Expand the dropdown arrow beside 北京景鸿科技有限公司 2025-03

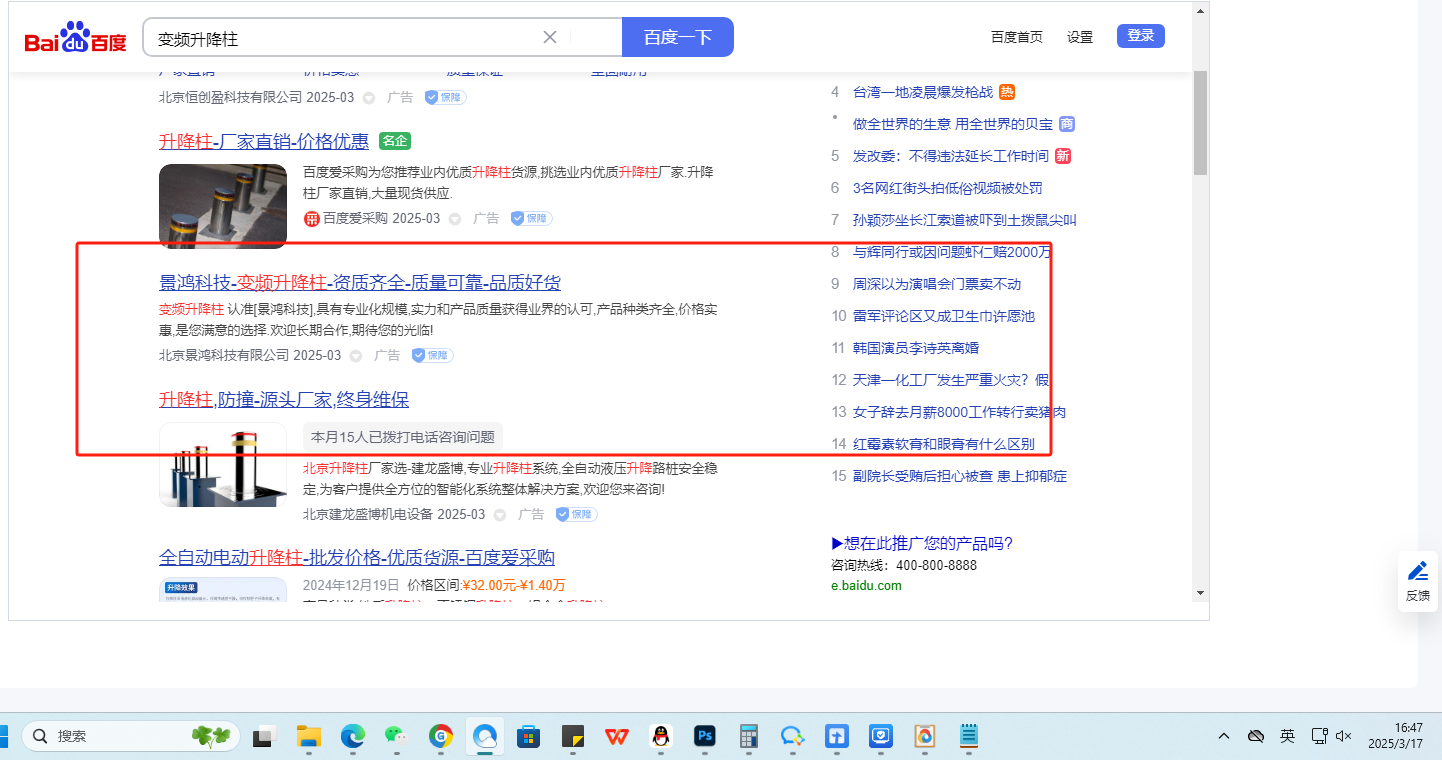(356, 356)
